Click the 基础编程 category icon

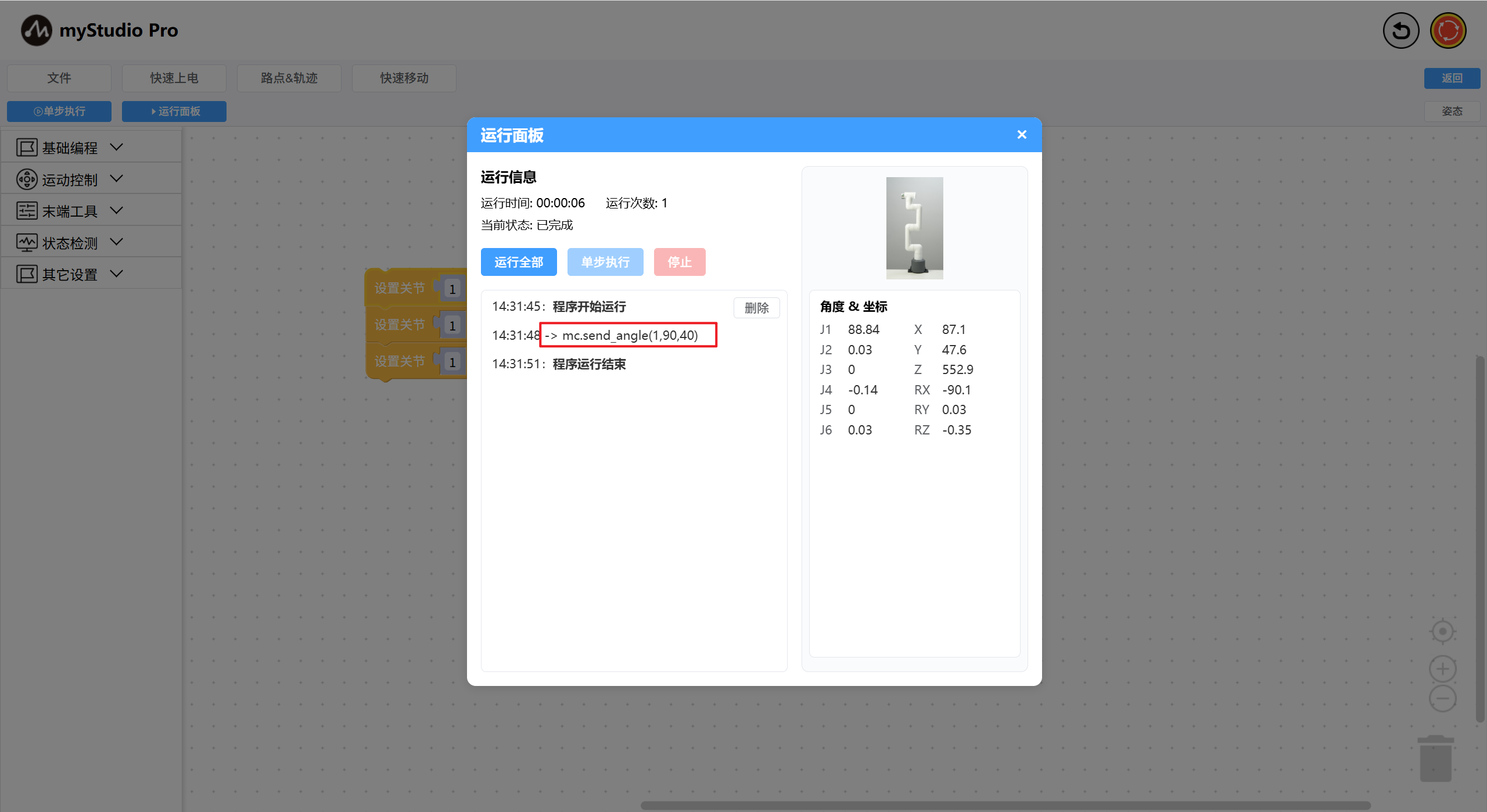[x=27, y=148]
